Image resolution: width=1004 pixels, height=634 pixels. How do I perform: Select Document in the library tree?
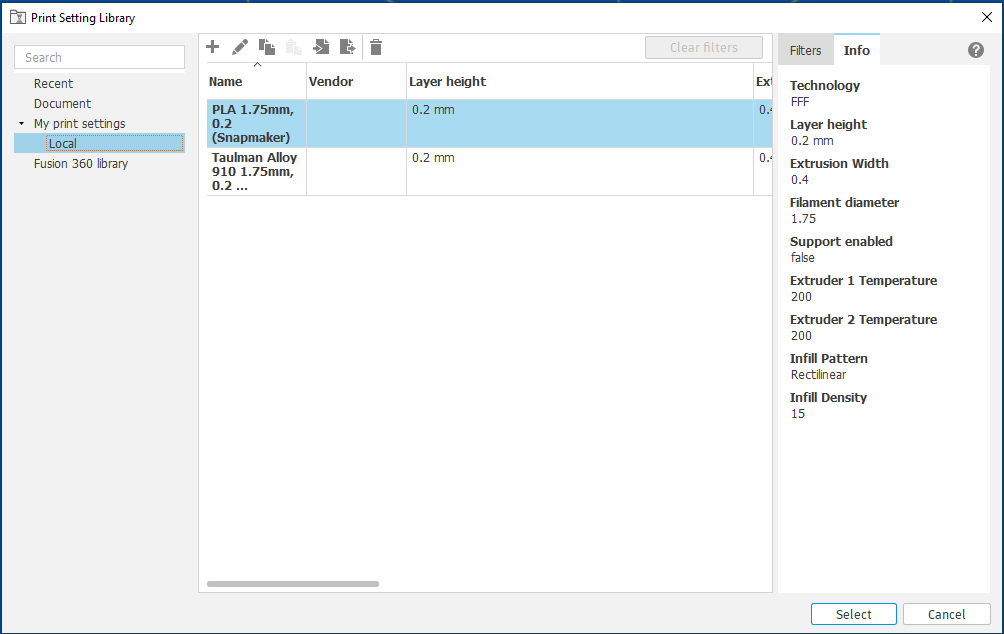click(62, 104)
